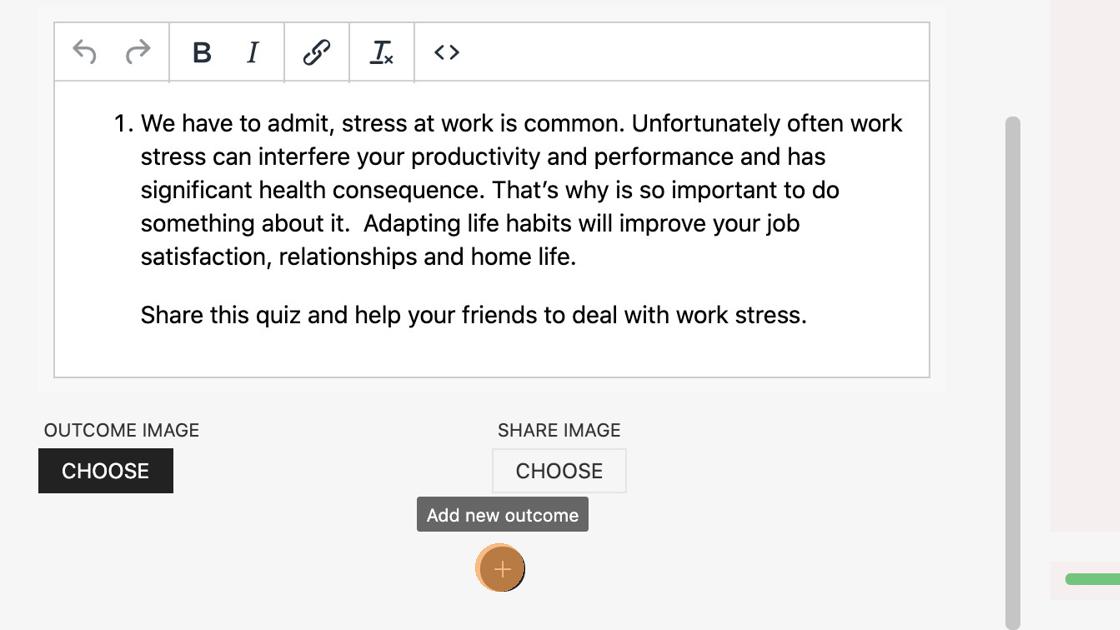Toggle bold formatting

pyautogui.click(x=202, y=52)
